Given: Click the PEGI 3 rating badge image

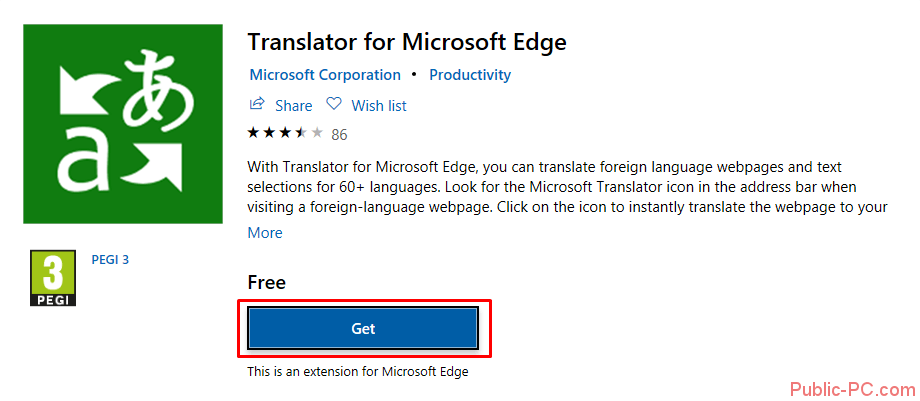Looking at the screenshot, I should [x=54, y=279].
